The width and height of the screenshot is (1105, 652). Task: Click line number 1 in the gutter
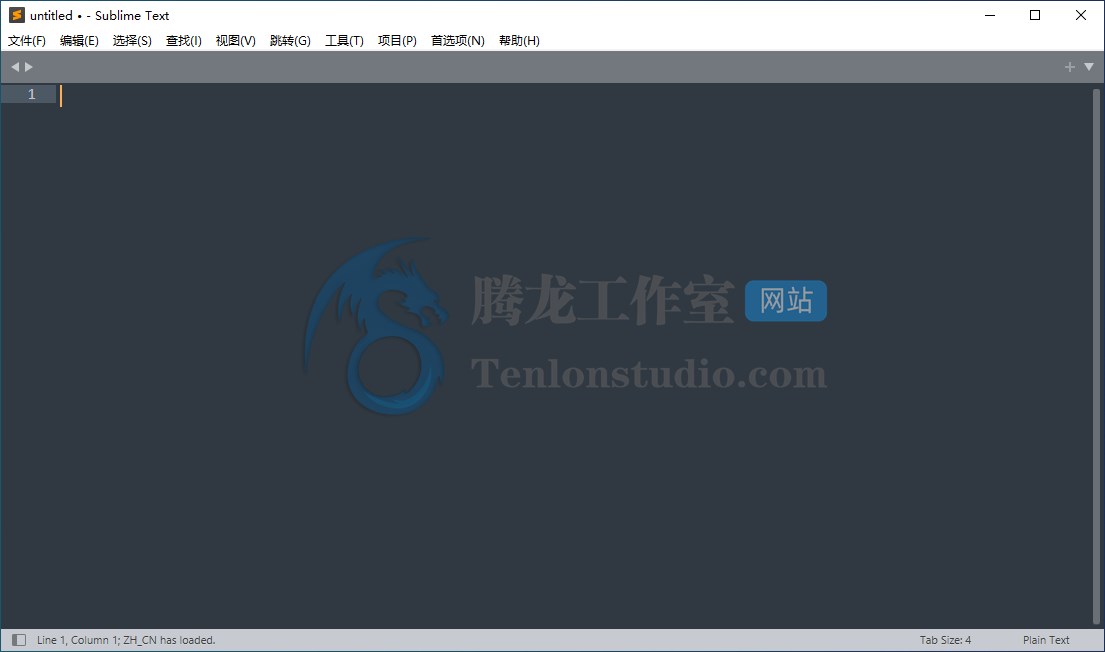31,94
